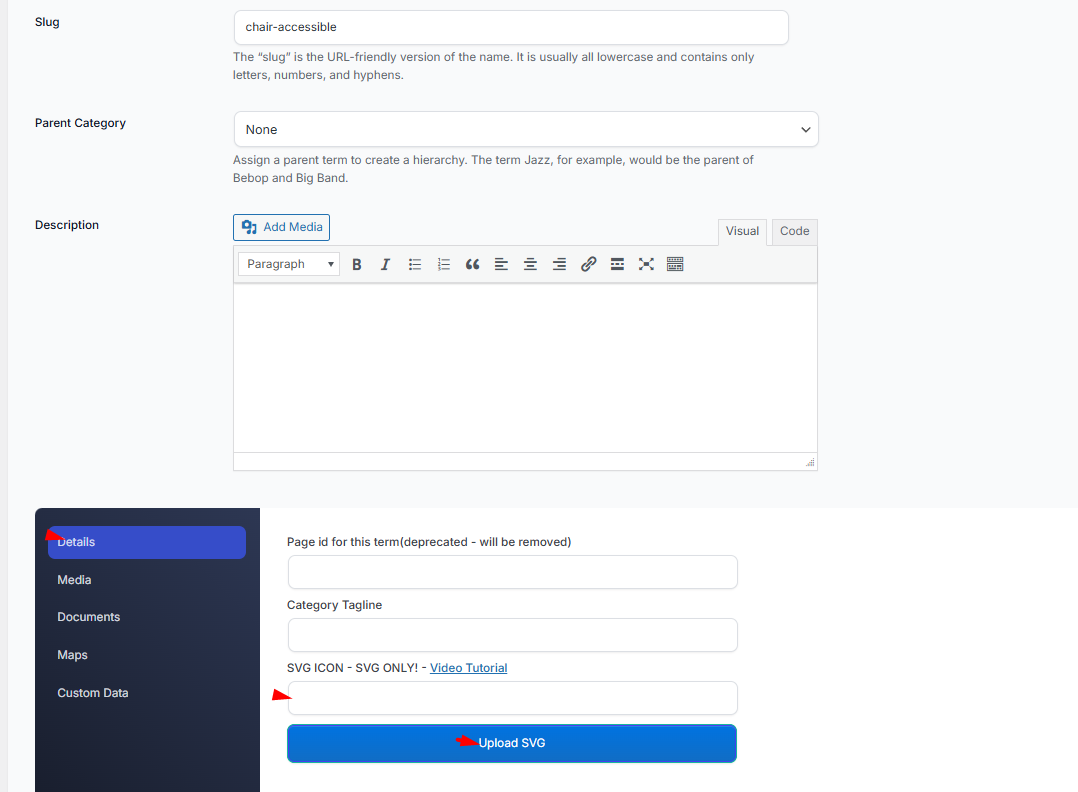Screen dimensions: 1078x792
Task: Enter fullscreen distraction-free editor mode
Action: pos(646,264)
